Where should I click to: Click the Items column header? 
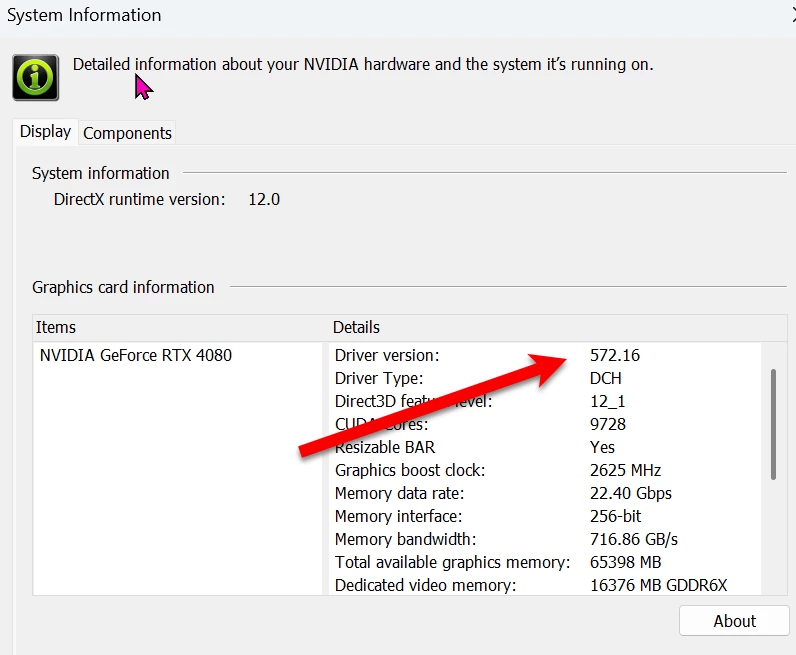point(56,327)
